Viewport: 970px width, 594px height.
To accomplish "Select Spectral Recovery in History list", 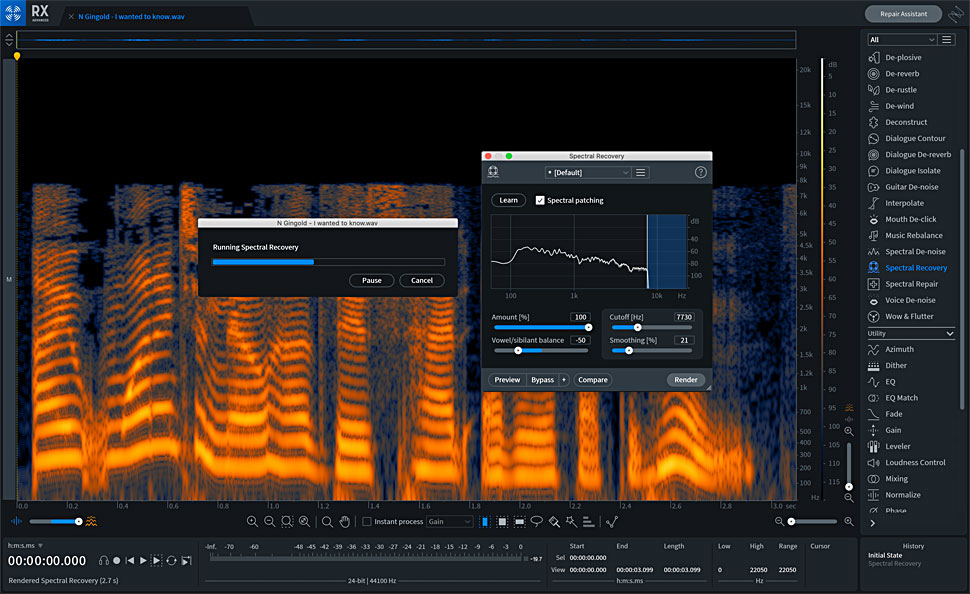I will (895, 564).
